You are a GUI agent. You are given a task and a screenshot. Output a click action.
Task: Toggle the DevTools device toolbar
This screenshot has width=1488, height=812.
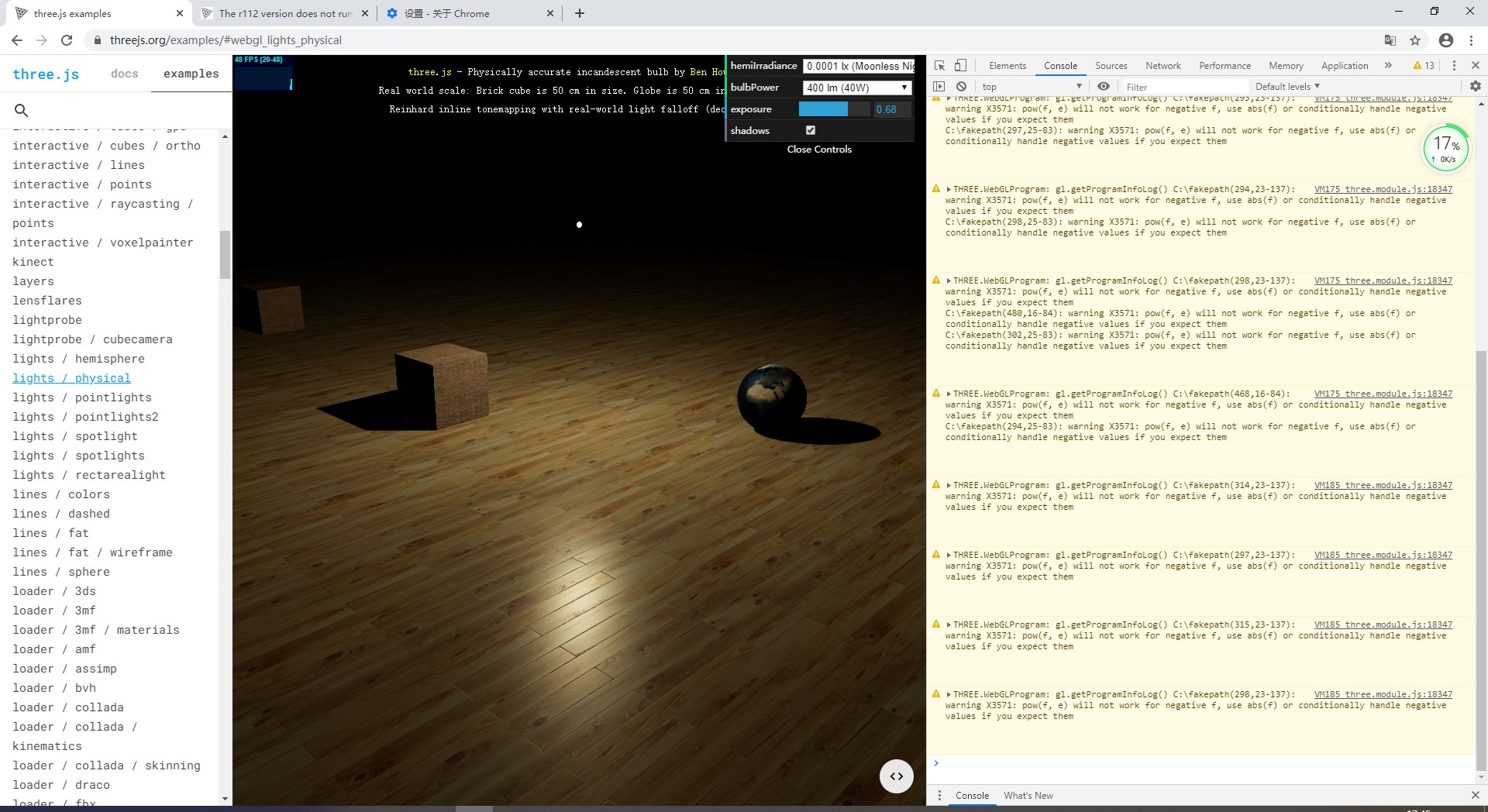click(x=960, y=66)
